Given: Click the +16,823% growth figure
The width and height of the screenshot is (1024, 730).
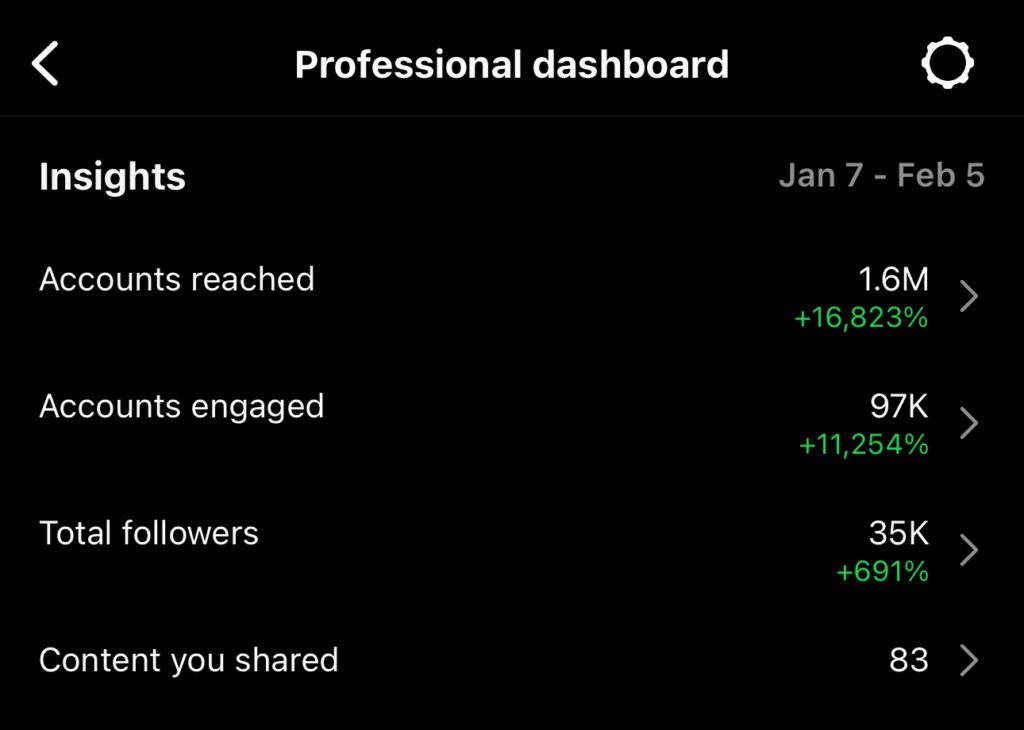Looking at the screenshot, I should point(861,318).
